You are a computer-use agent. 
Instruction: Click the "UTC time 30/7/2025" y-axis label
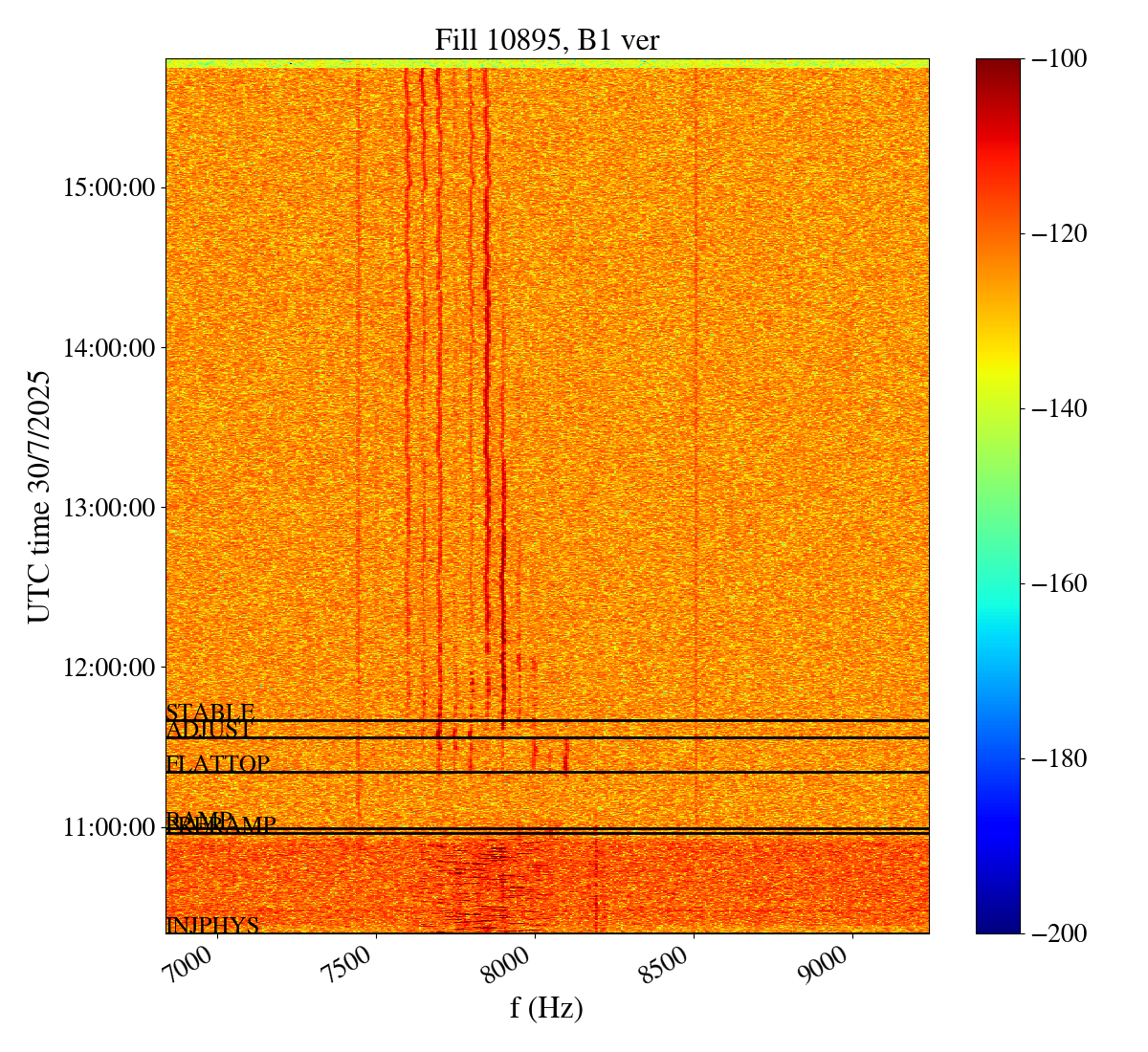39,495
